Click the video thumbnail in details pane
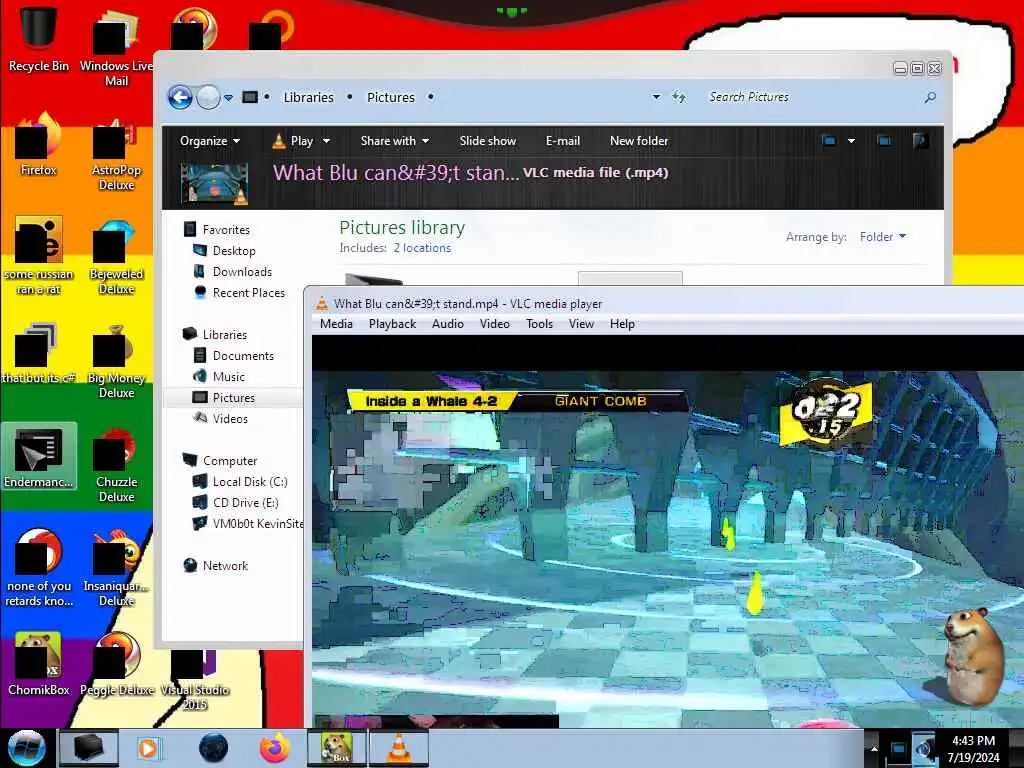 click(214, 184)
